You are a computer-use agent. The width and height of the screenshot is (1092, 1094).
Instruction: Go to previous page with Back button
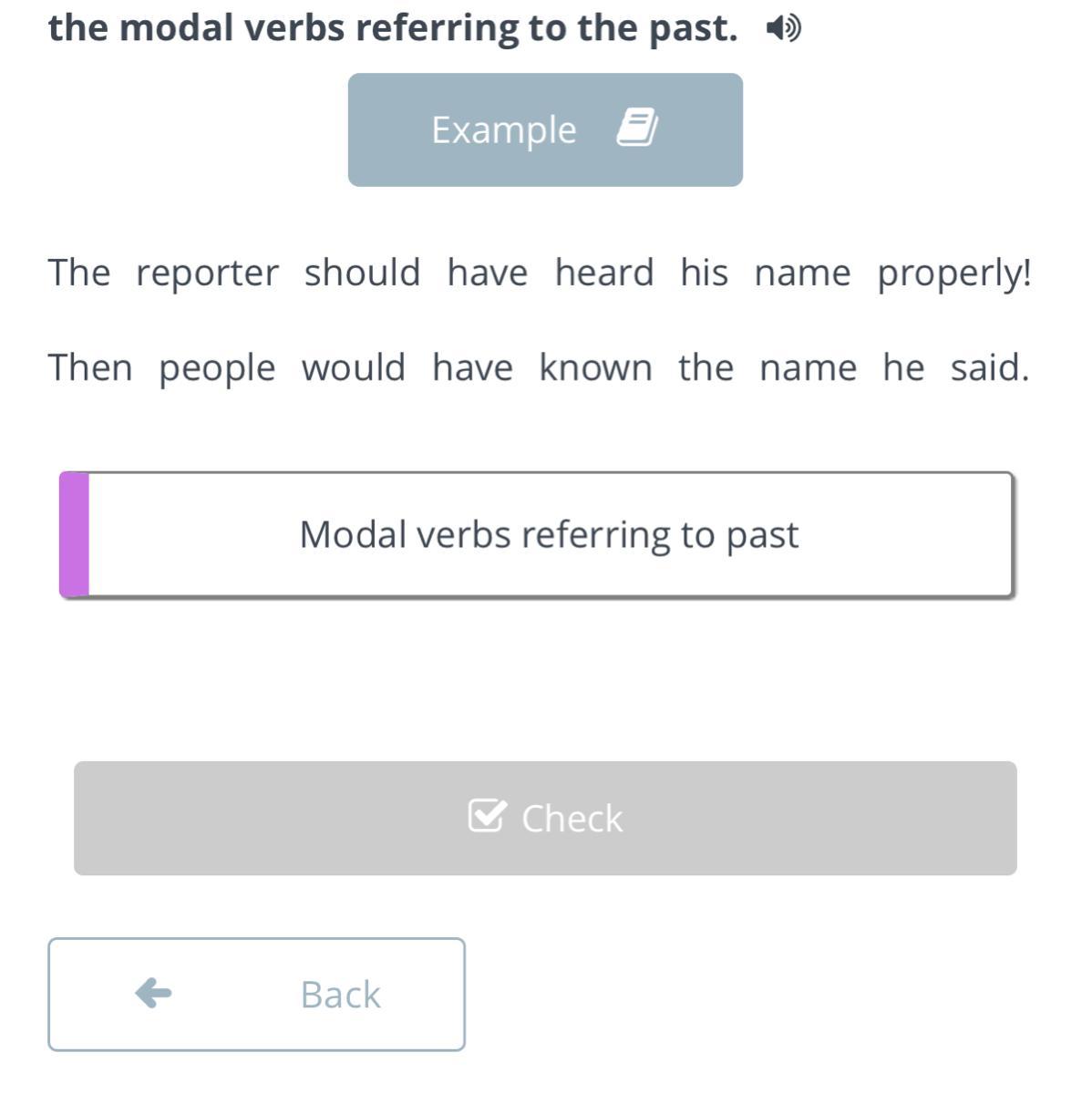256,994
